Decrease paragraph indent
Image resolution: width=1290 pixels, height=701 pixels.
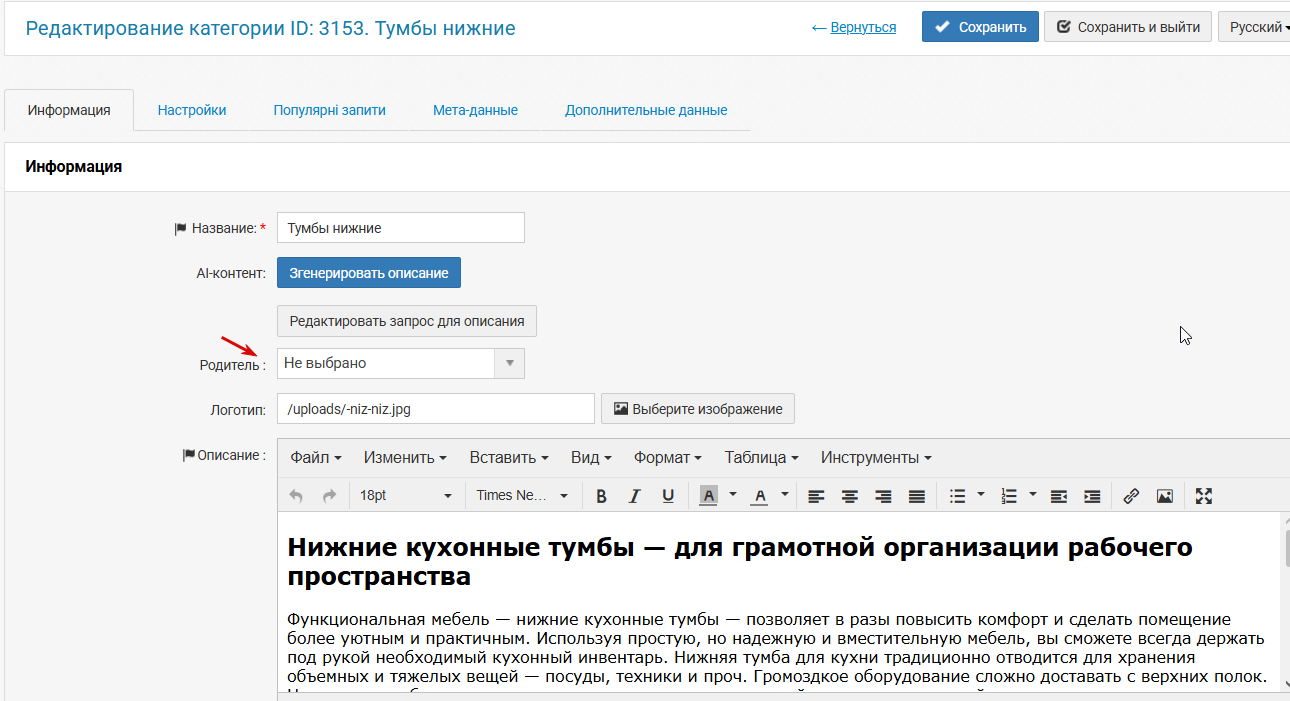point(1059,496)
